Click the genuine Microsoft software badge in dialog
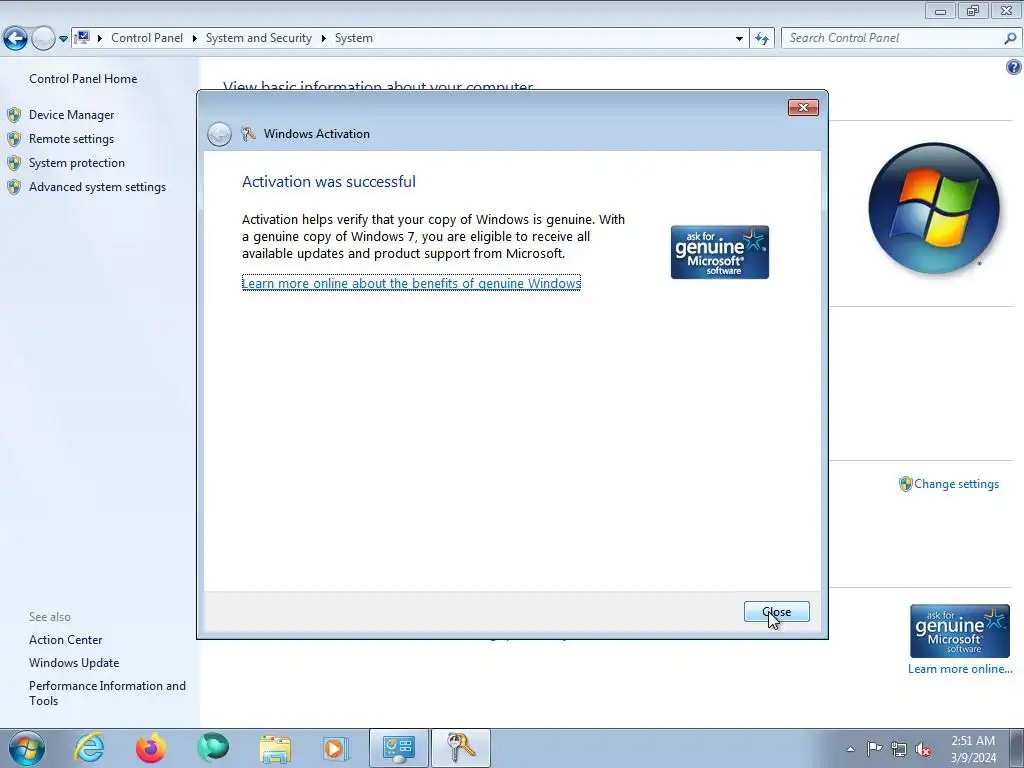This screenshot has height=768, width=1024. point(720,252)
